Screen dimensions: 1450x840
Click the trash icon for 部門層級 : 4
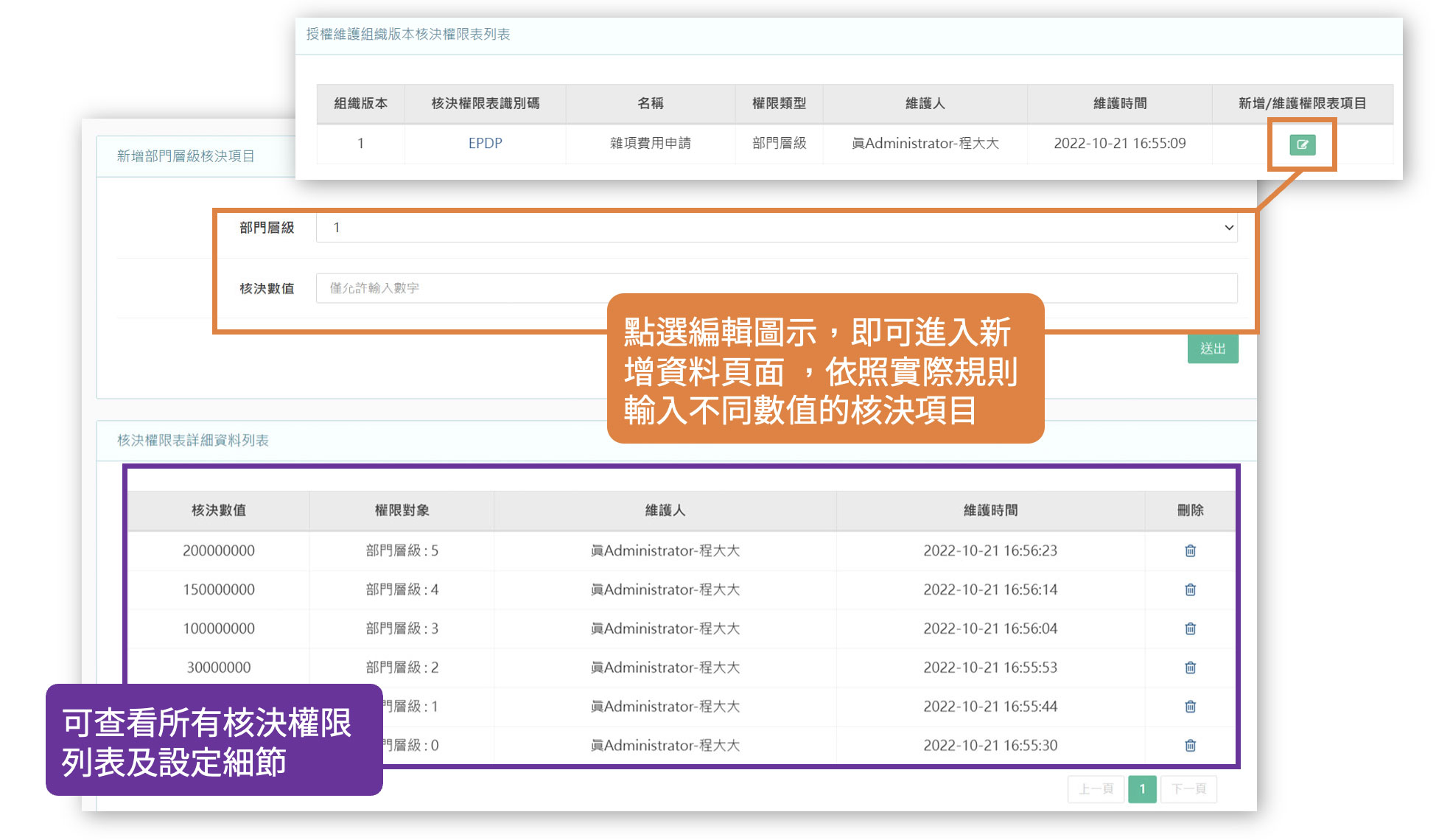coord(1190,589)
